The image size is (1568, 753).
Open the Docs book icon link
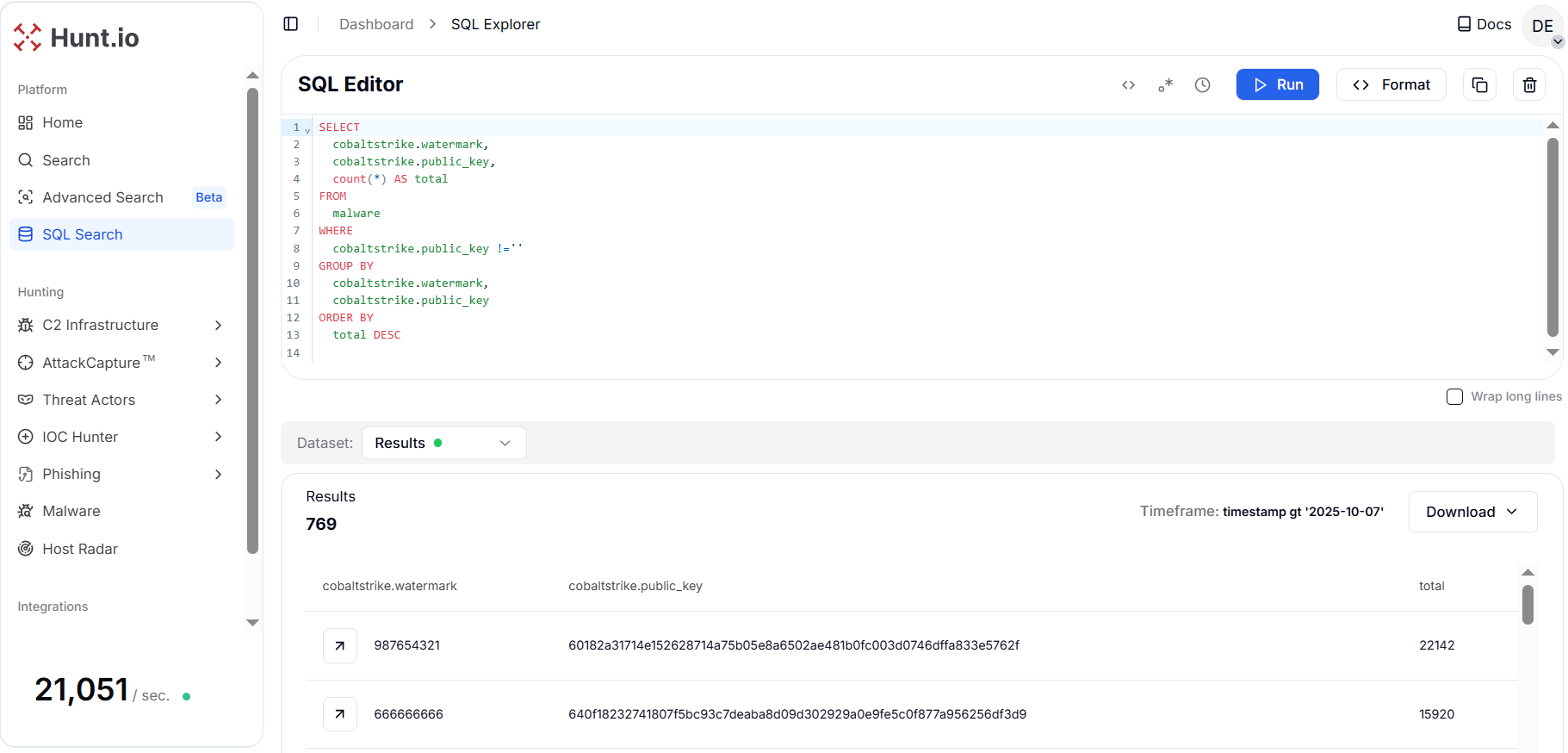pos(1484,24)
